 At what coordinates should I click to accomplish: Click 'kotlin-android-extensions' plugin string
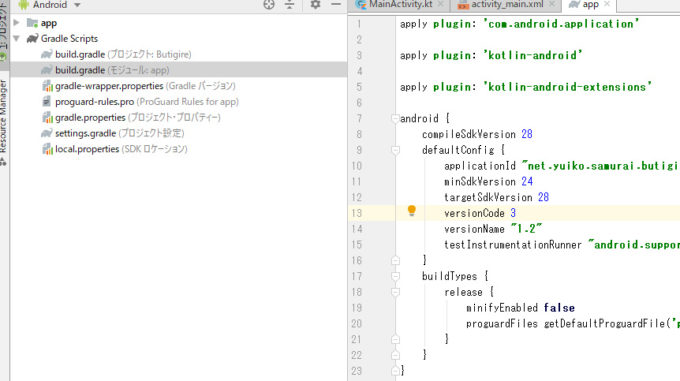click(568, 87)
